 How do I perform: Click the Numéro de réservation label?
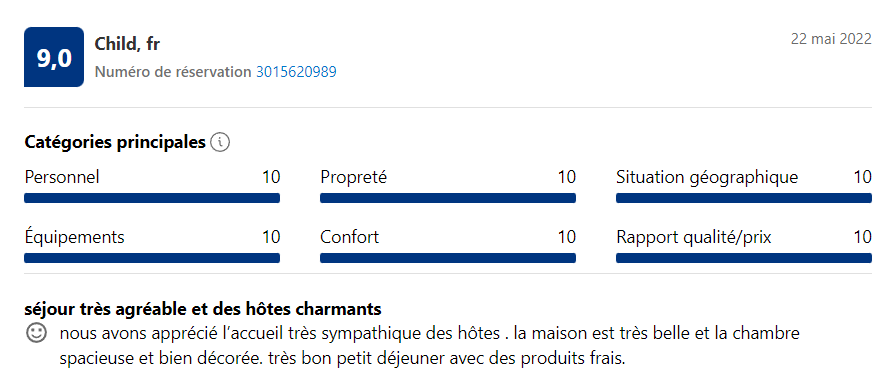coord(173,72)
